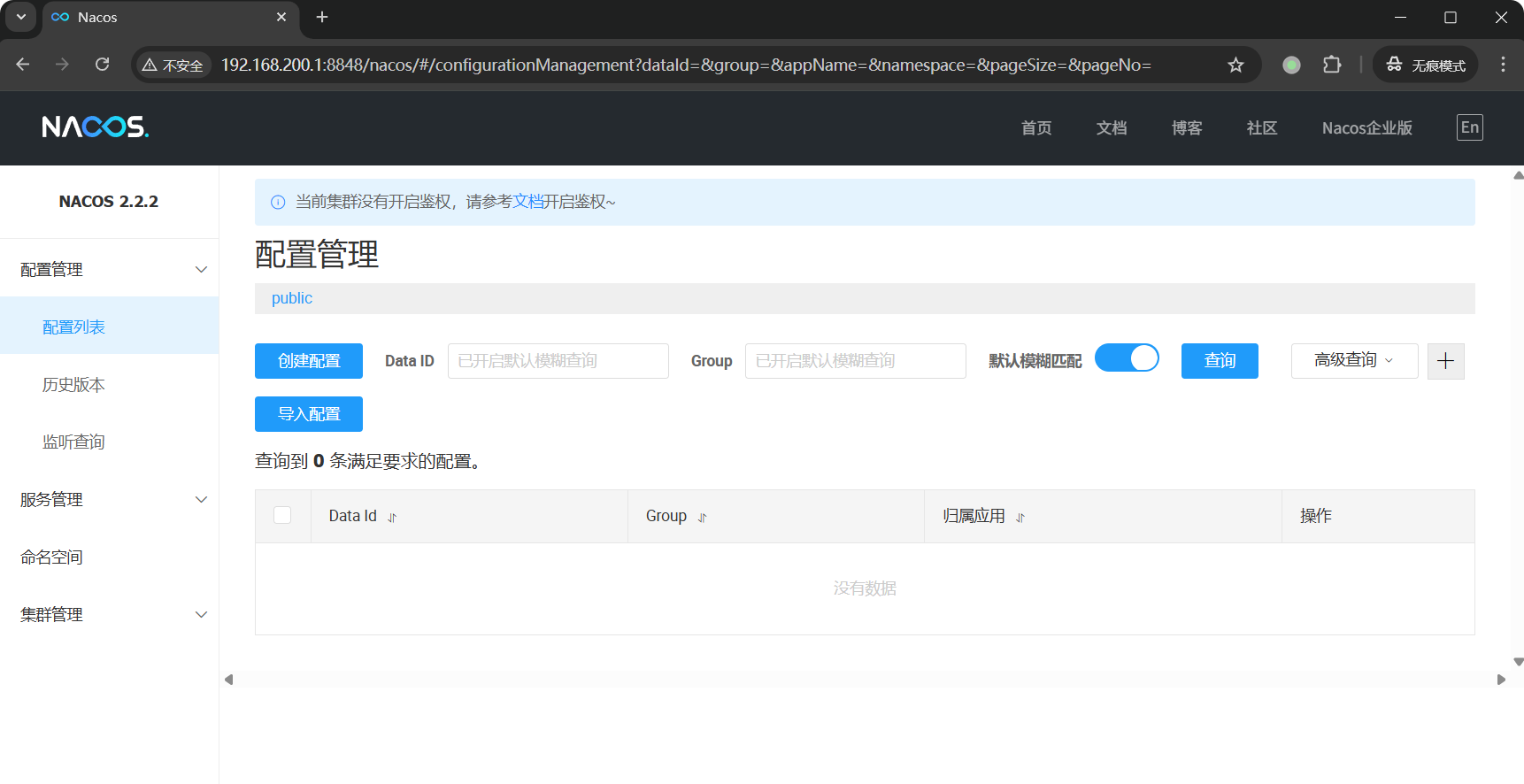Image resolution: width=1524 pixels, height=784 pixels.
Task: Click the 导入配置 button
Action: click(x=309, y=414)
